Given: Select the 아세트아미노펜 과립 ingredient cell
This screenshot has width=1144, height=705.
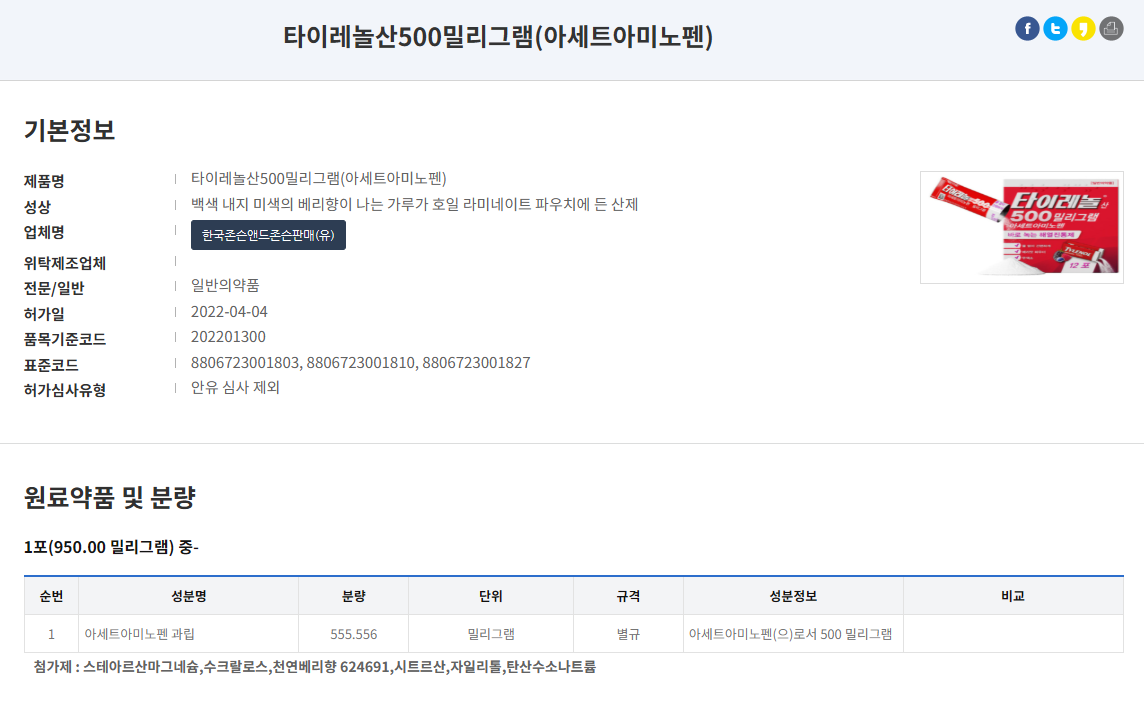Looking at the screenshot, I should click(188, 634).
